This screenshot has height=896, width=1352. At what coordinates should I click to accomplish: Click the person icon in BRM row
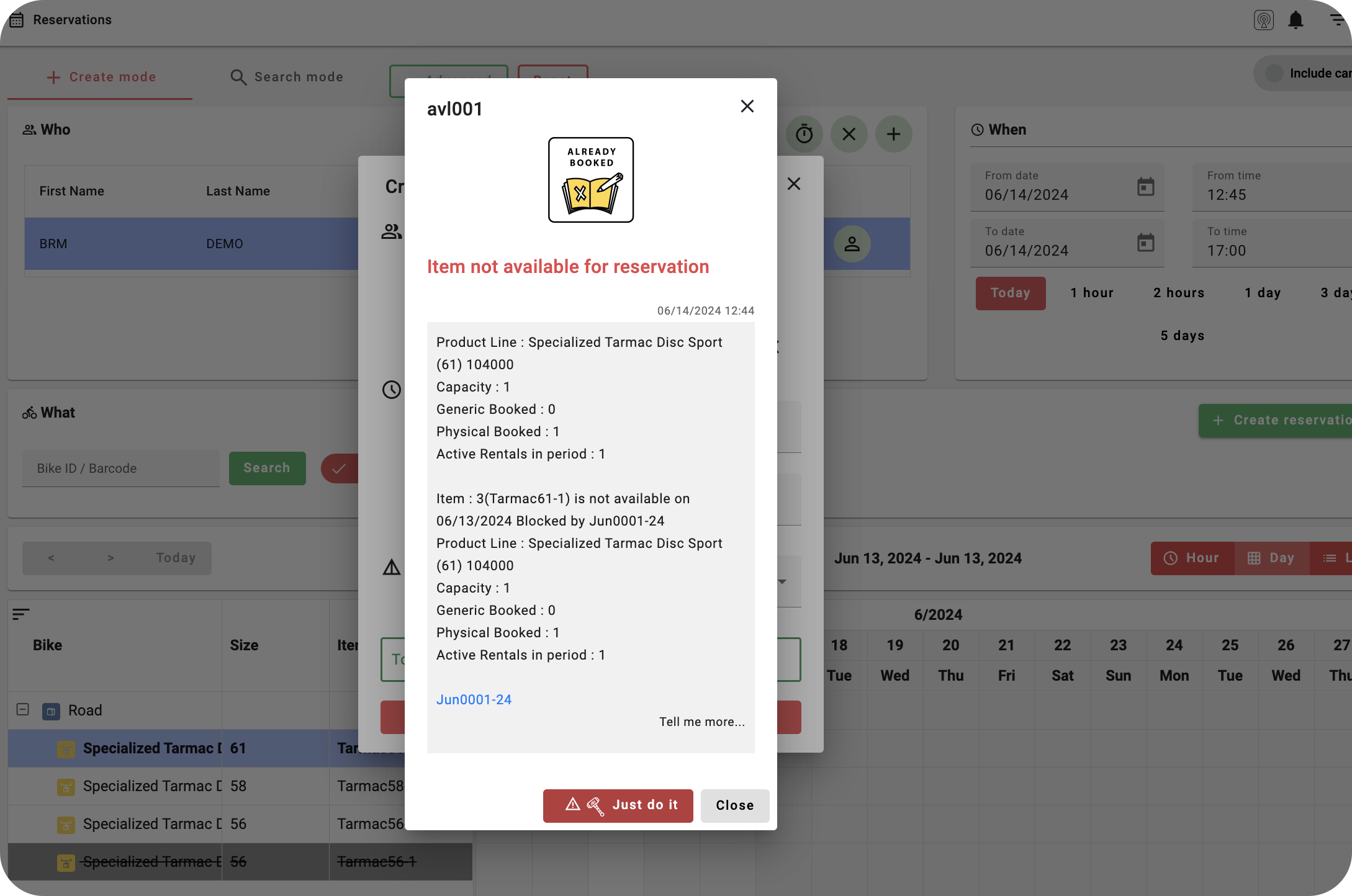pos(852,244)
